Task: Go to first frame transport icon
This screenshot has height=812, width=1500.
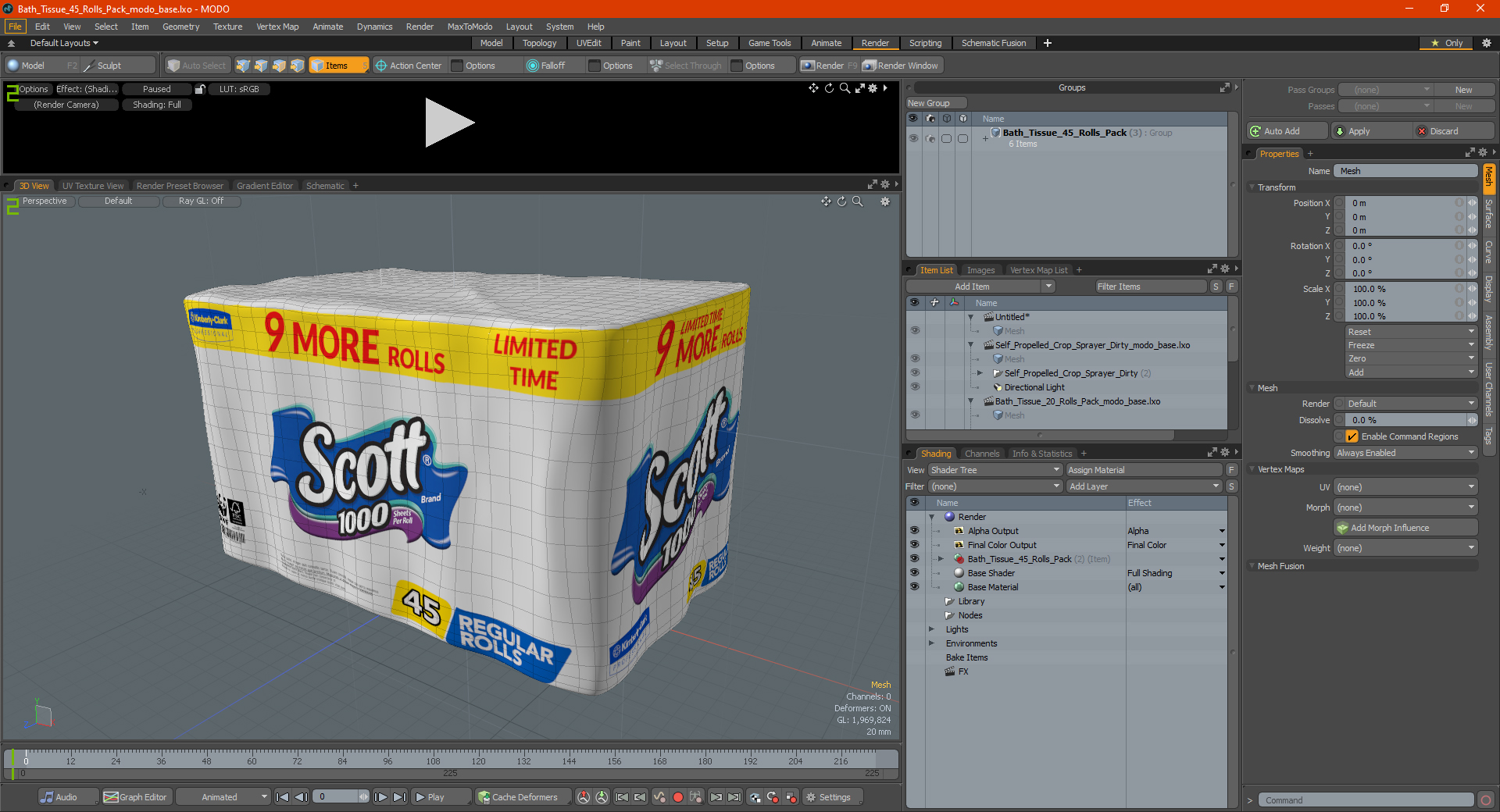Action: pyautogui.click(x=283, y=797)
